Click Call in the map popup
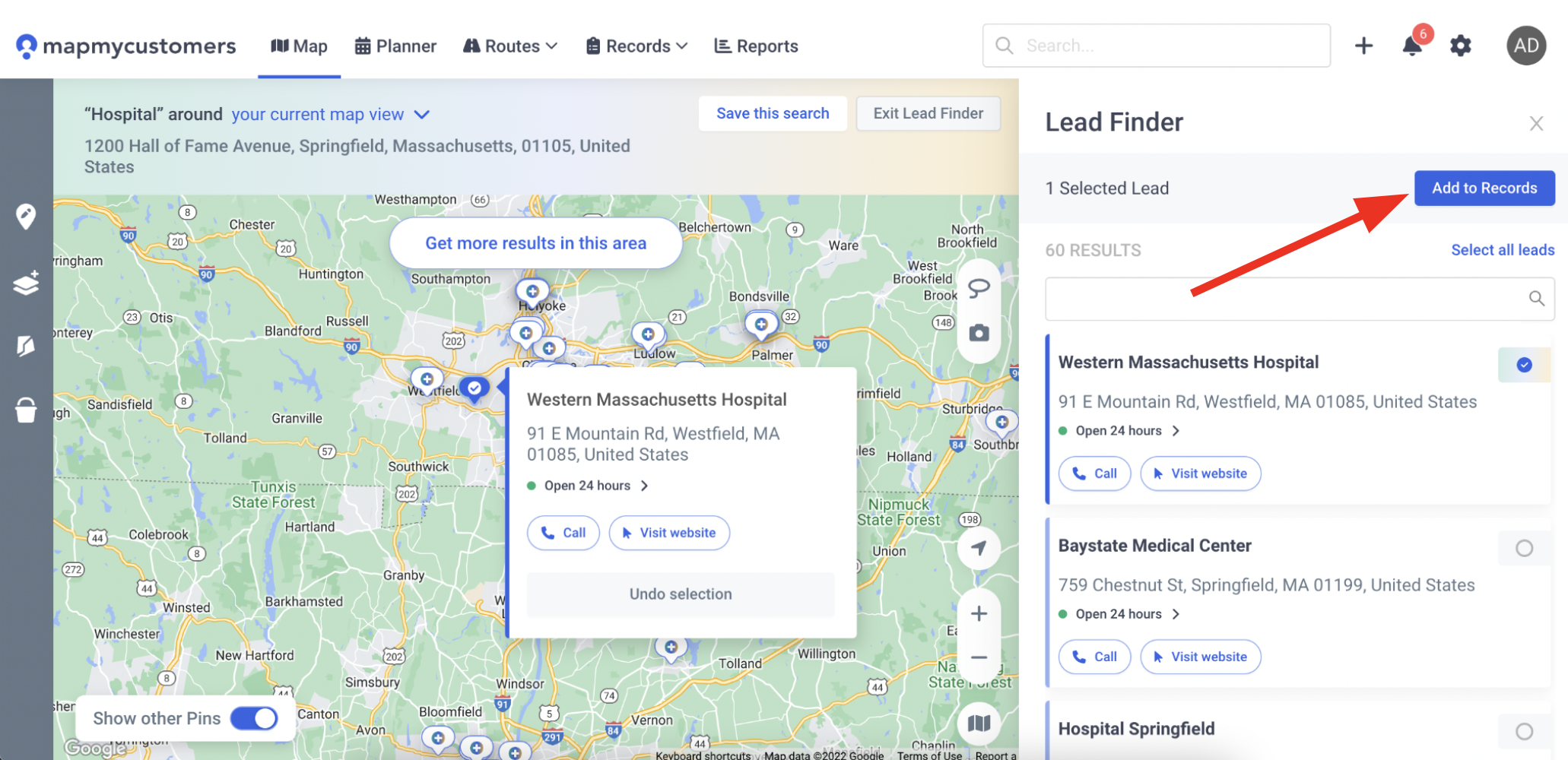This screenshot has width=1568, height=760. tap(563, 533)
